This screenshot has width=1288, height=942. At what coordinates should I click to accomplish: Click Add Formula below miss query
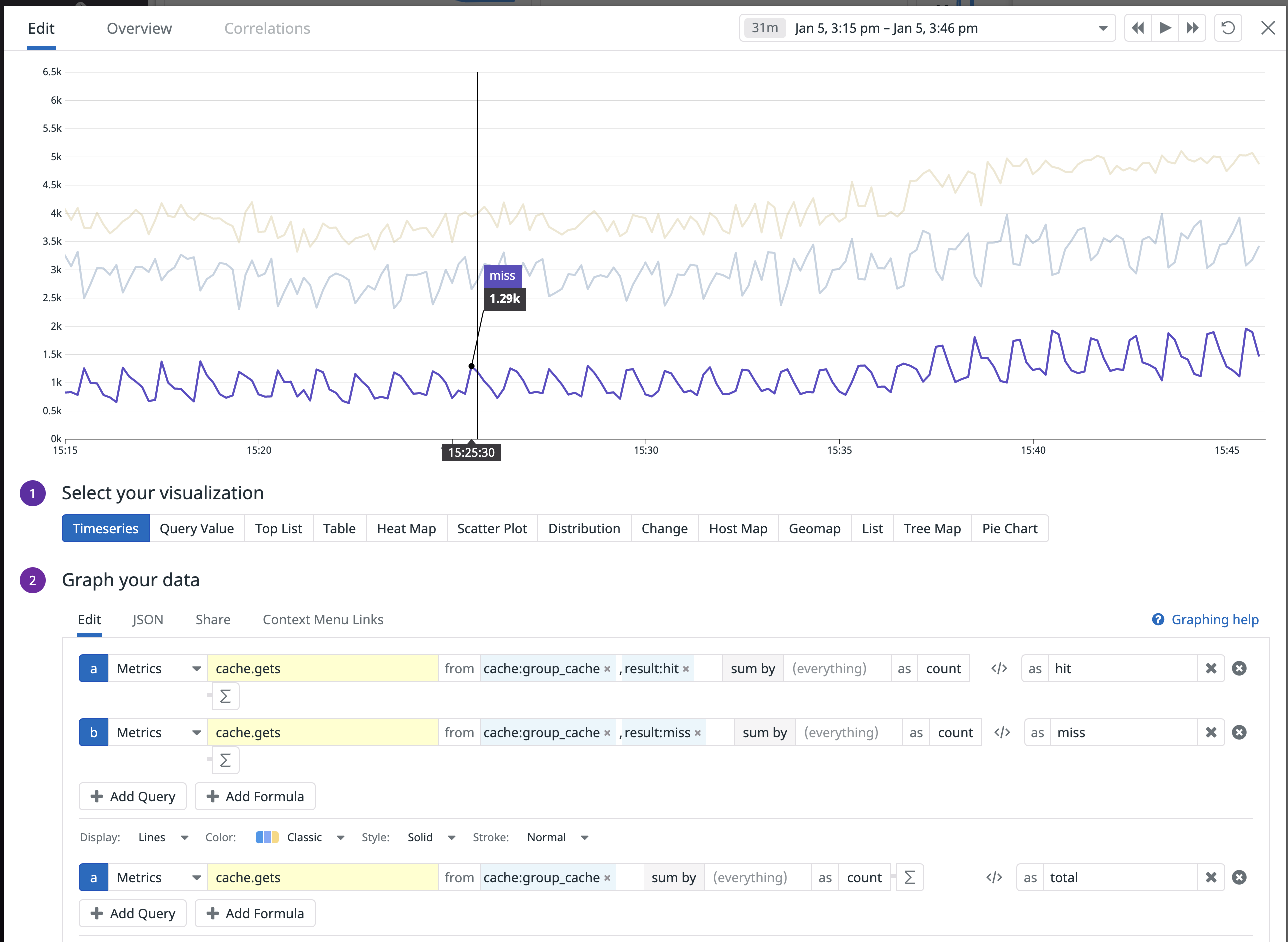tap(255, 796)
